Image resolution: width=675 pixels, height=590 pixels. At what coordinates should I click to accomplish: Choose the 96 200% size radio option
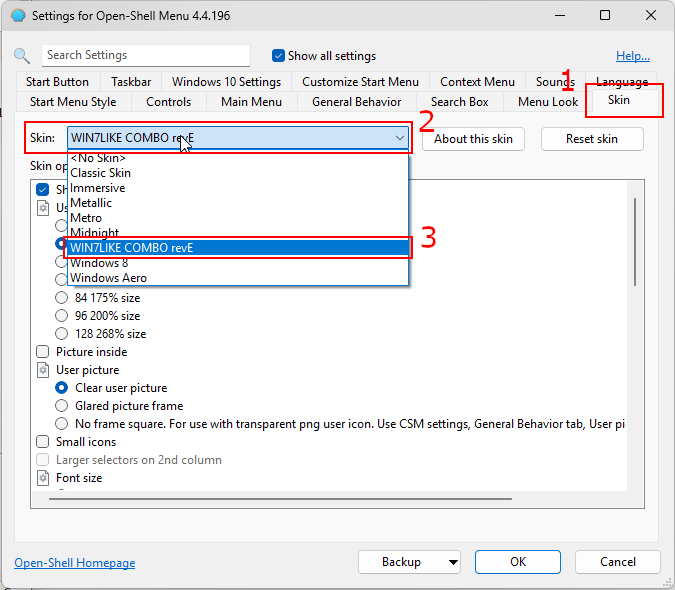(x=62, y=316)
